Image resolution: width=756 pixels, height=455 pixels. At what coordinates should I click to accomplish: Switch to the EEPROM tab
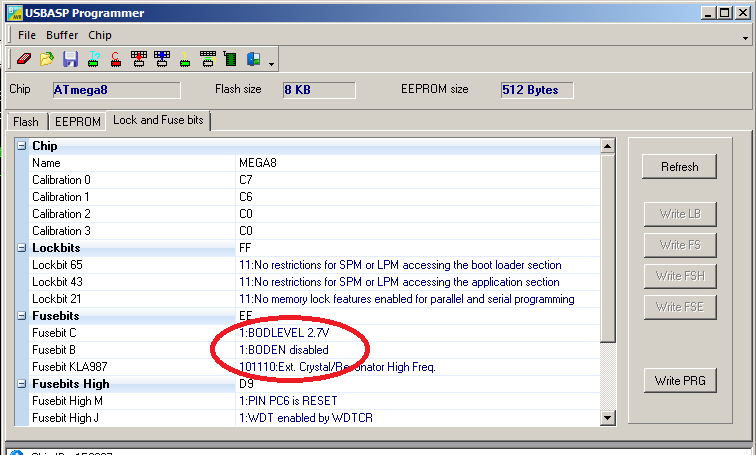point(78,121)
